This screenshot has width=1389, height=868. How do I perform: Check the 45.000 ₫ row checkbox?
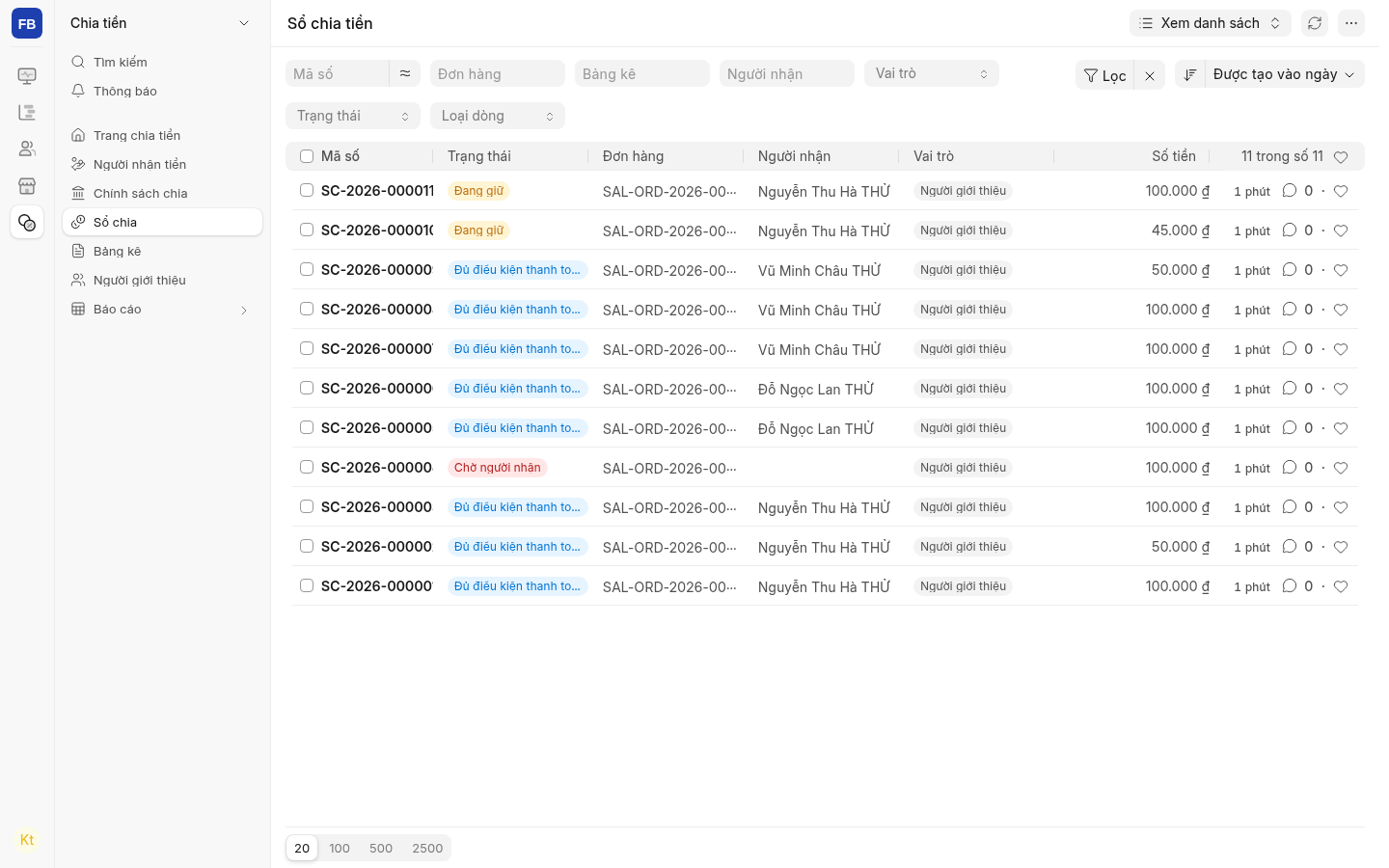(x=307, y=230)
